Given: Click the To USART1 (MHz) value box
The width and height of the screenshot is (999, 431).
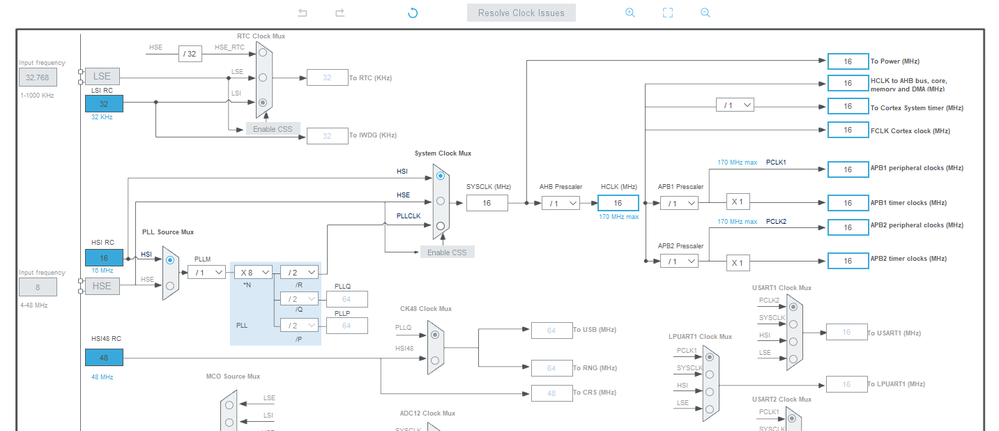Looking at the screenshot, I should click(847, 332).
